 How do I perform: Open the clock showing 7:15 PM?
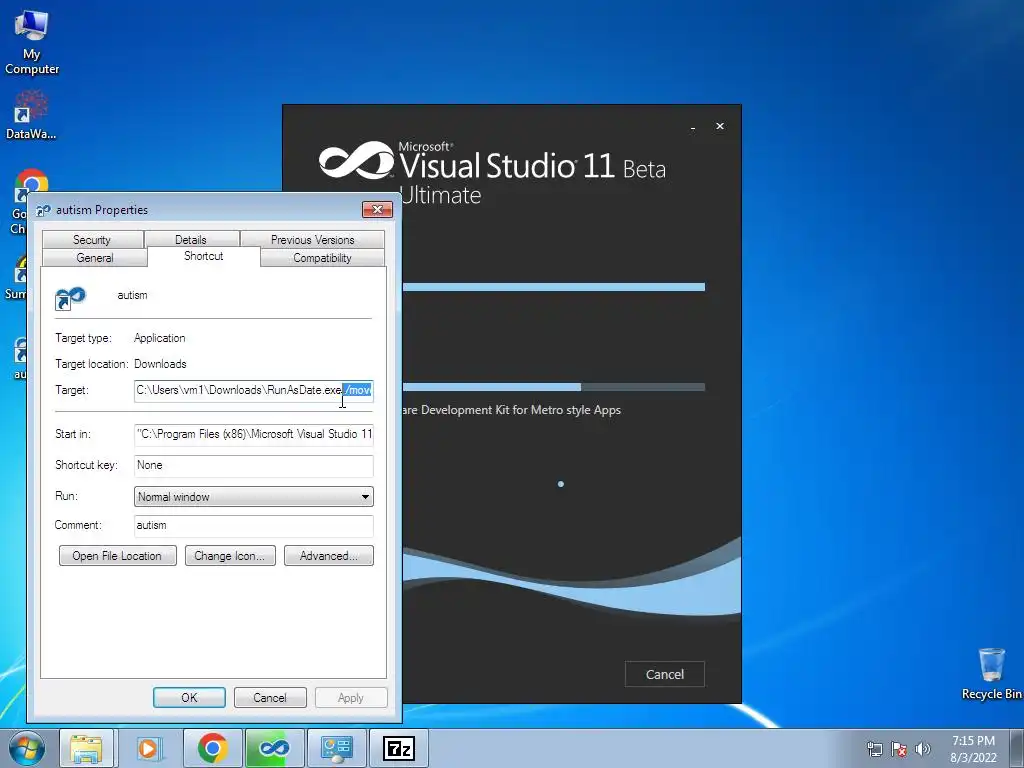(x=973, y=749)
